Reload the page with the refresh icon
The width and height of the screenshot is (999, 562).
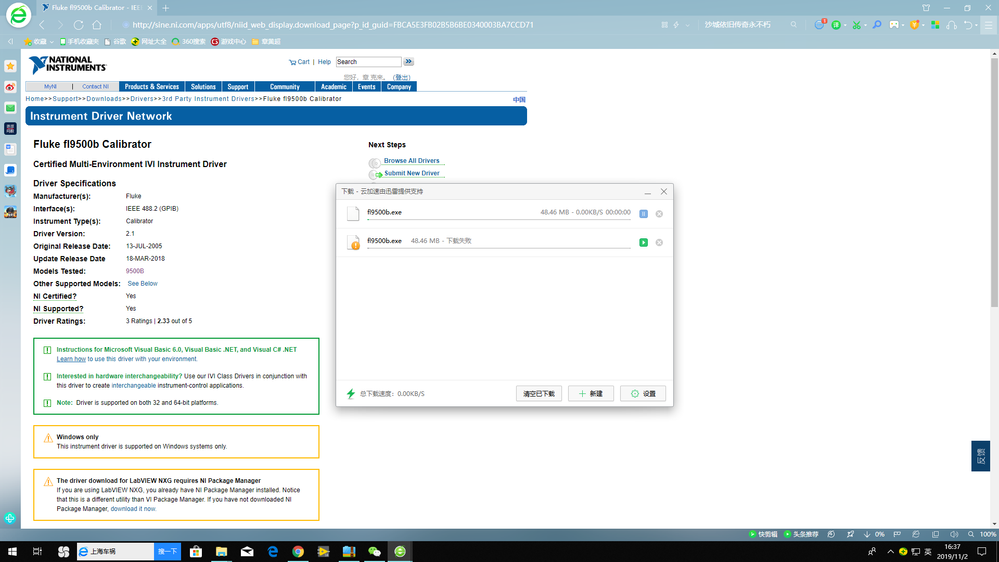pos(78,25)
